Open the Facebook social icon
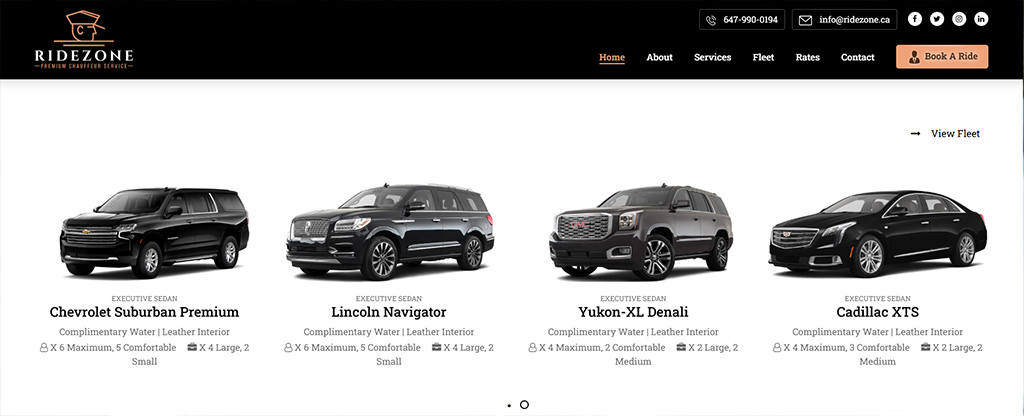This screenshot has width=1024, height=416. tap(914, 19)
